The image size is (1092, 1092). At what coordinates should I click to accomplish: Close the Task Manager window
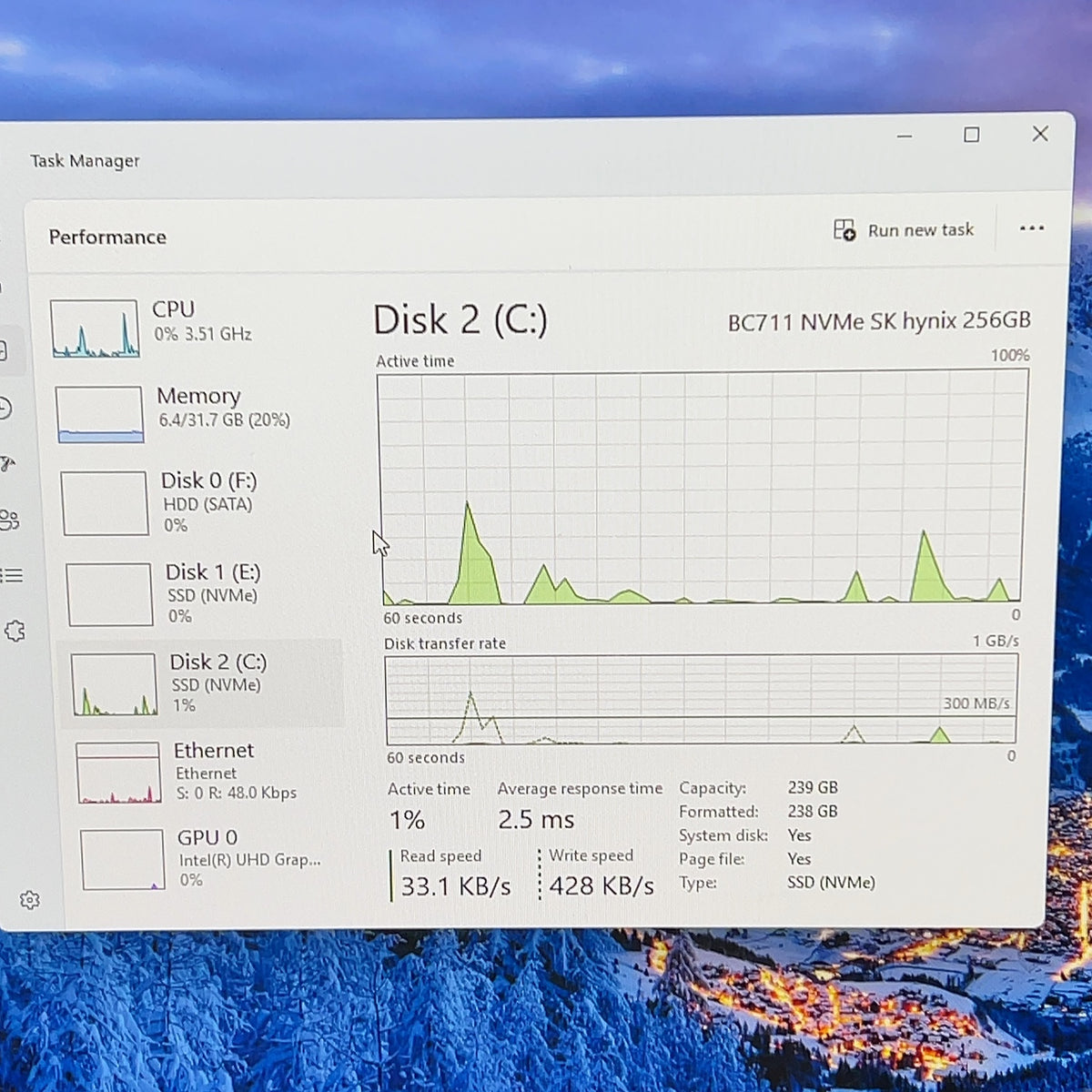[x=1040, y=134]
